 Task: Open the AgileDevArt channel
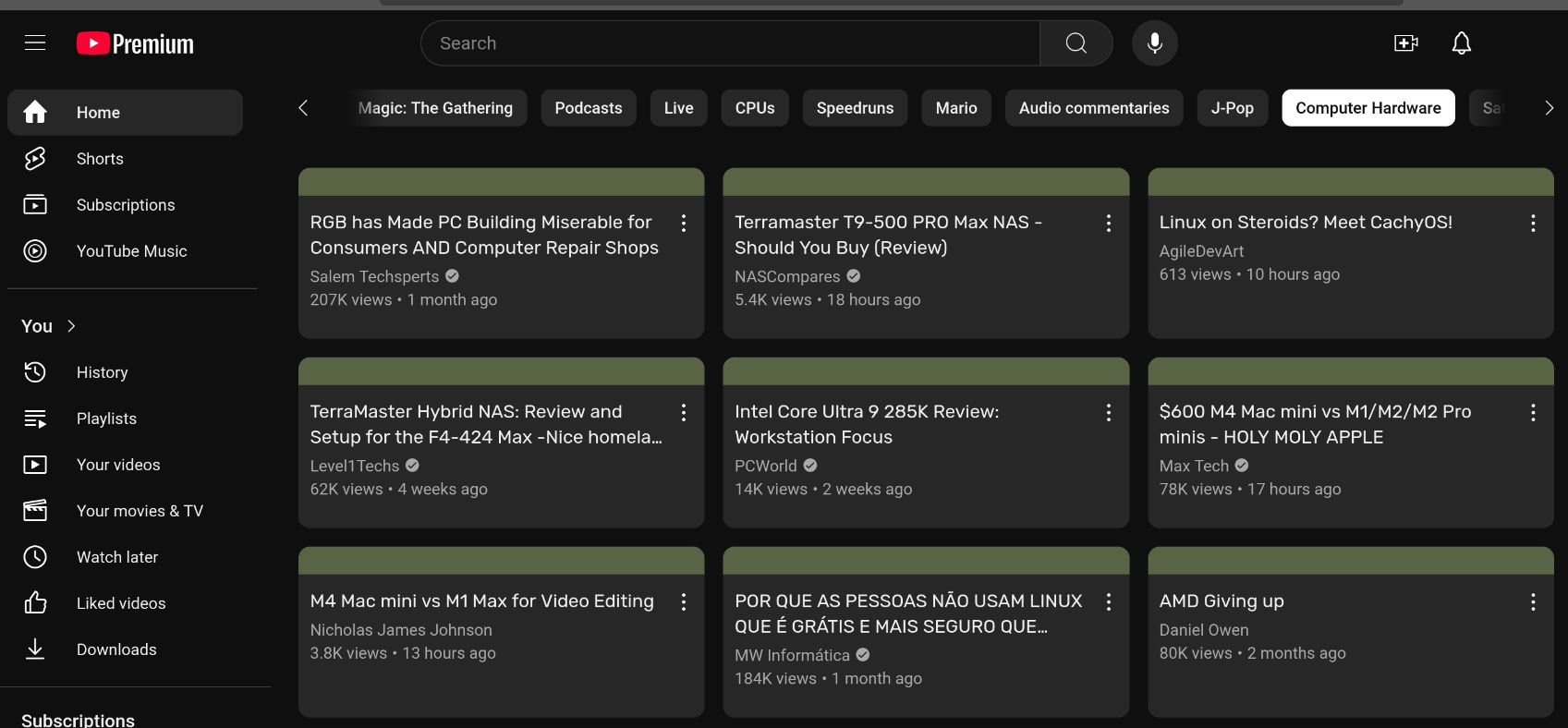click(1201, 251)
